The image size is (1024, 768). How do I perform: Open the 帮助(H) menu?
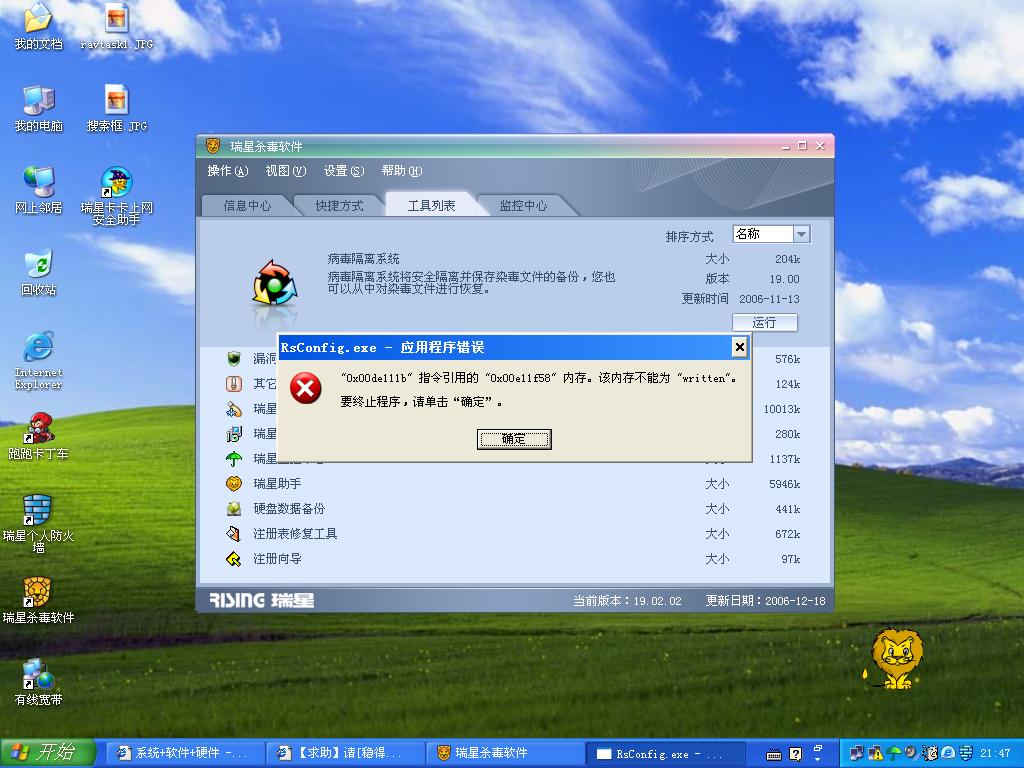402,171
